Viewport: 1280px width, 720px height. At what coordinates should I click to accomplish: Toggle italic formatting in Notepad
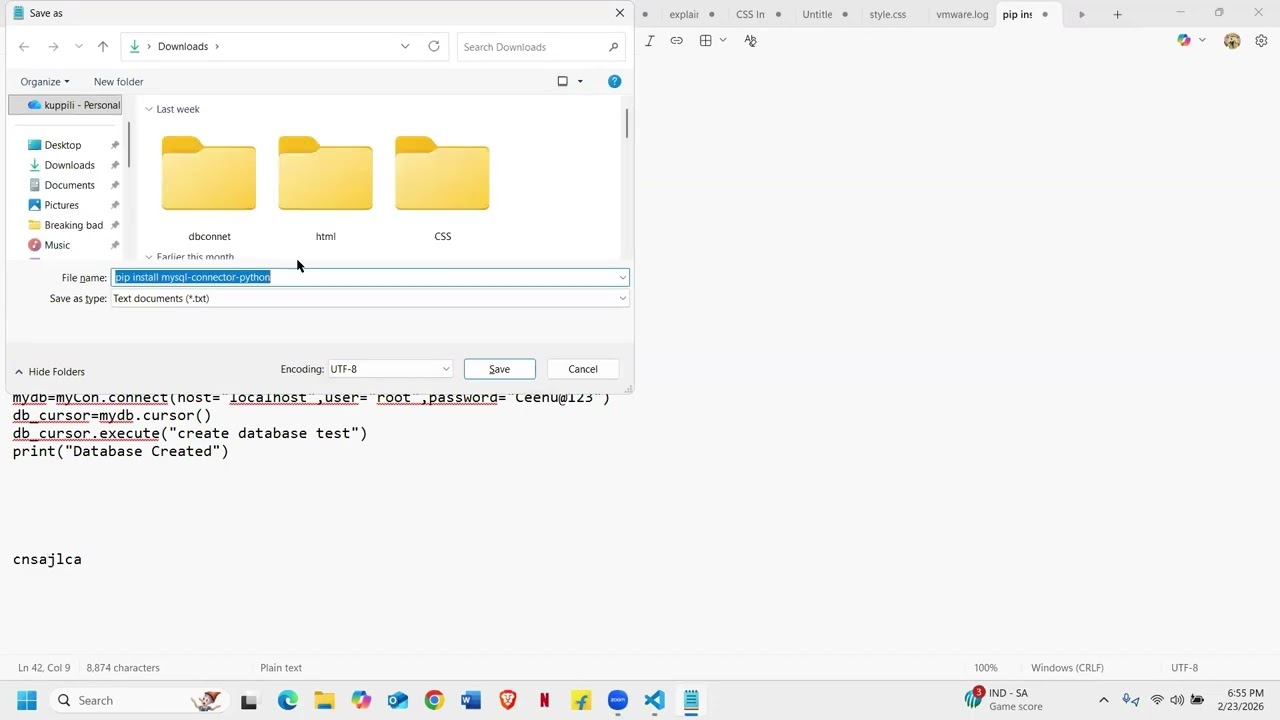[x=650, y=41]
